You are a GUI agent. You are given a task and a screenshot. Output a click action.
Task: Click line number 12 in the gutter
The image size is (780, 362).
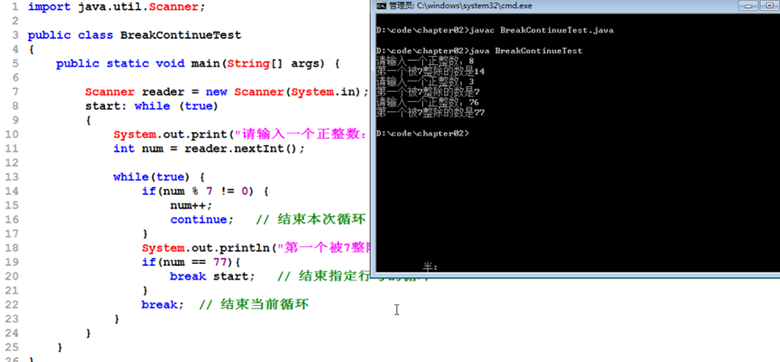pyautogui.click(x=11, y=163)
